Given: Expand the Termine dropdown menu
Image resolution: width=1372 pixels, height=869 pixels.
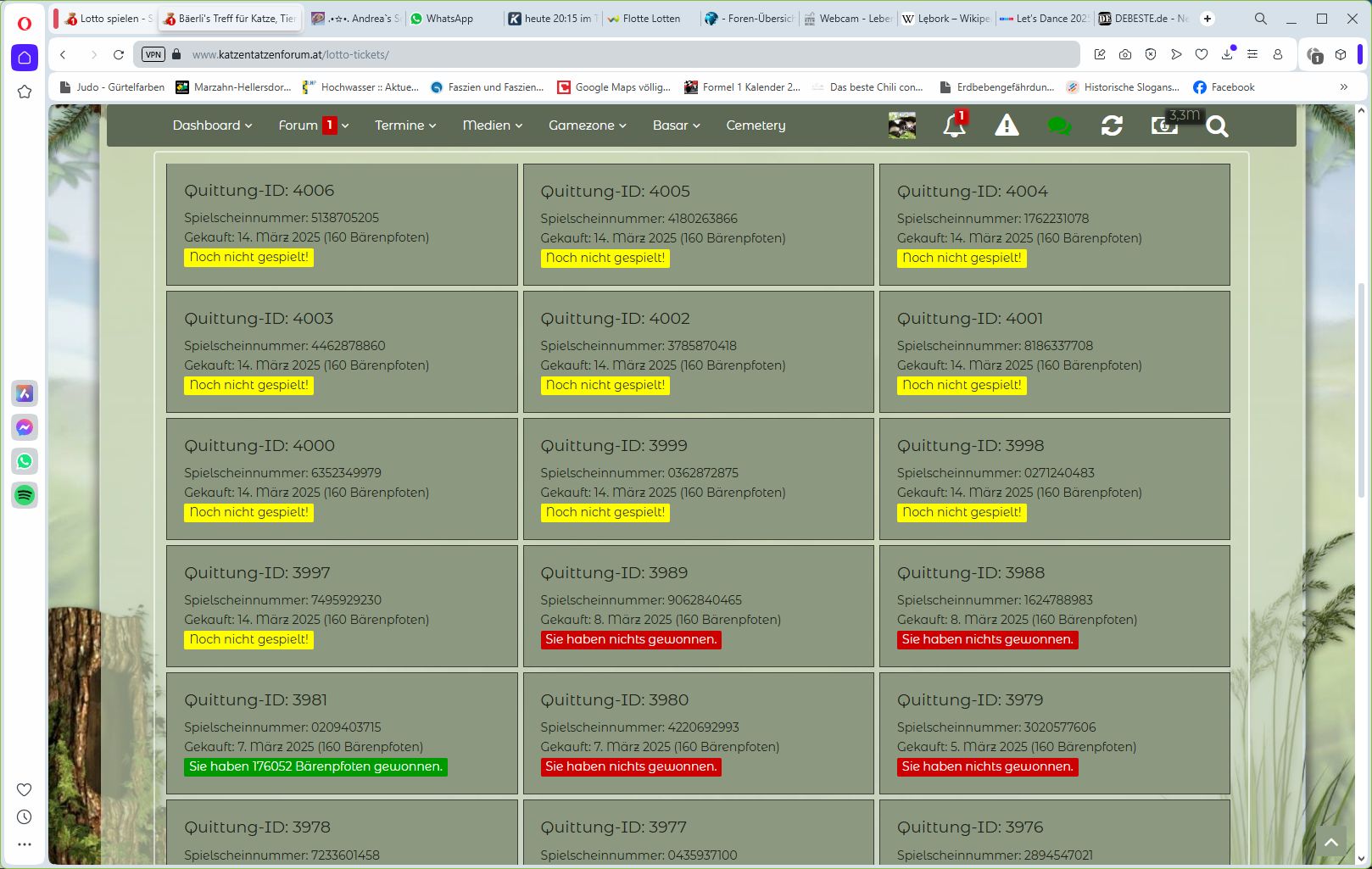Looking at the screenshot, I should [x=405, y=125].
